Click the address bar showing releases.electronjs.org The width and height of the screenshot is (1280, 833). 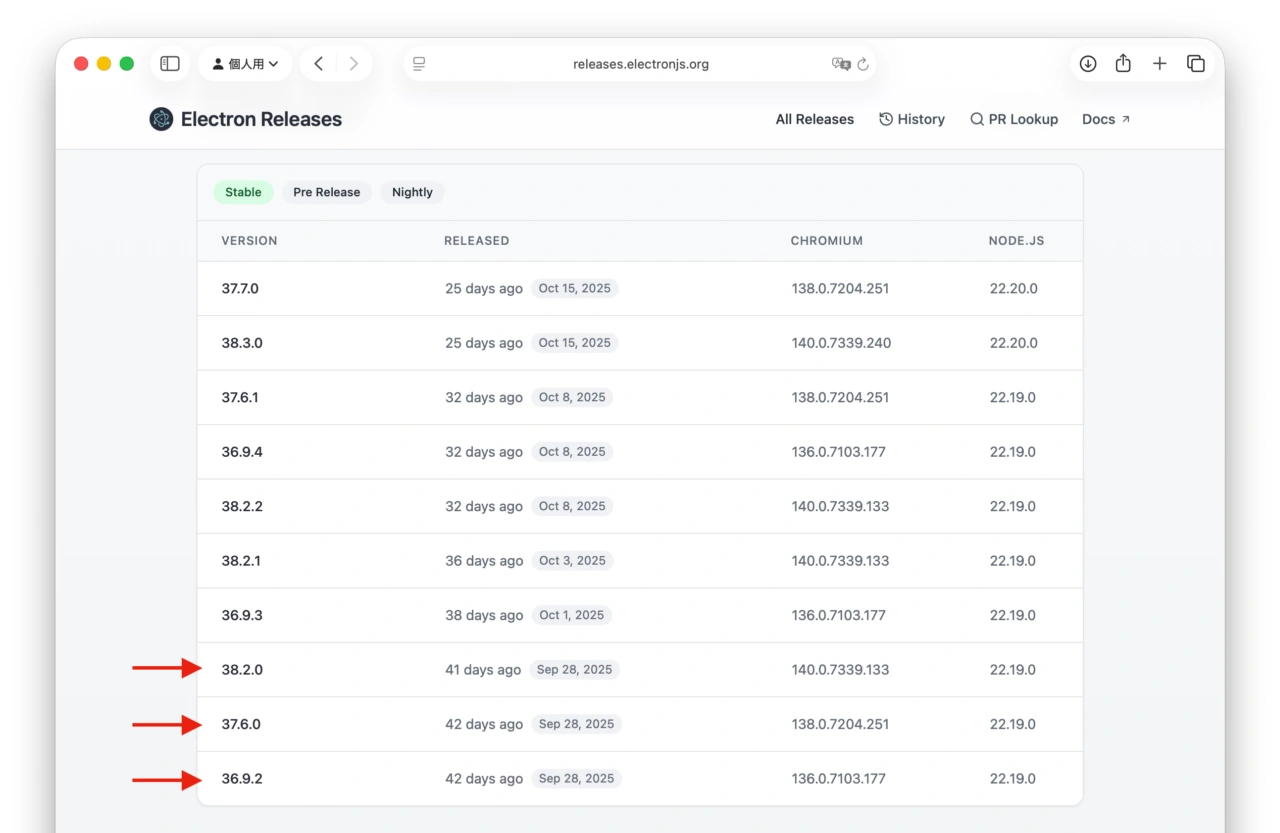(640, 64)
